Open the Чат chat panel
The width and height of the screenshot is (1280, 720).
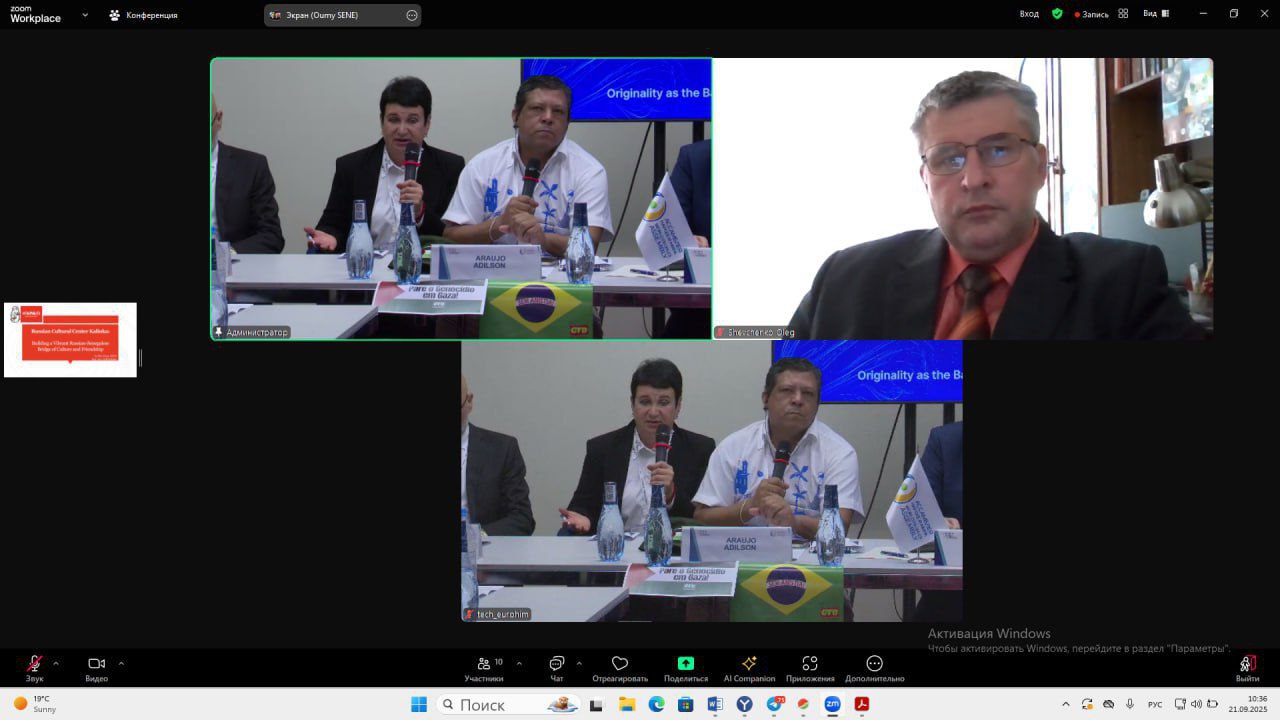pyautogui.click(x=556, y=664)
